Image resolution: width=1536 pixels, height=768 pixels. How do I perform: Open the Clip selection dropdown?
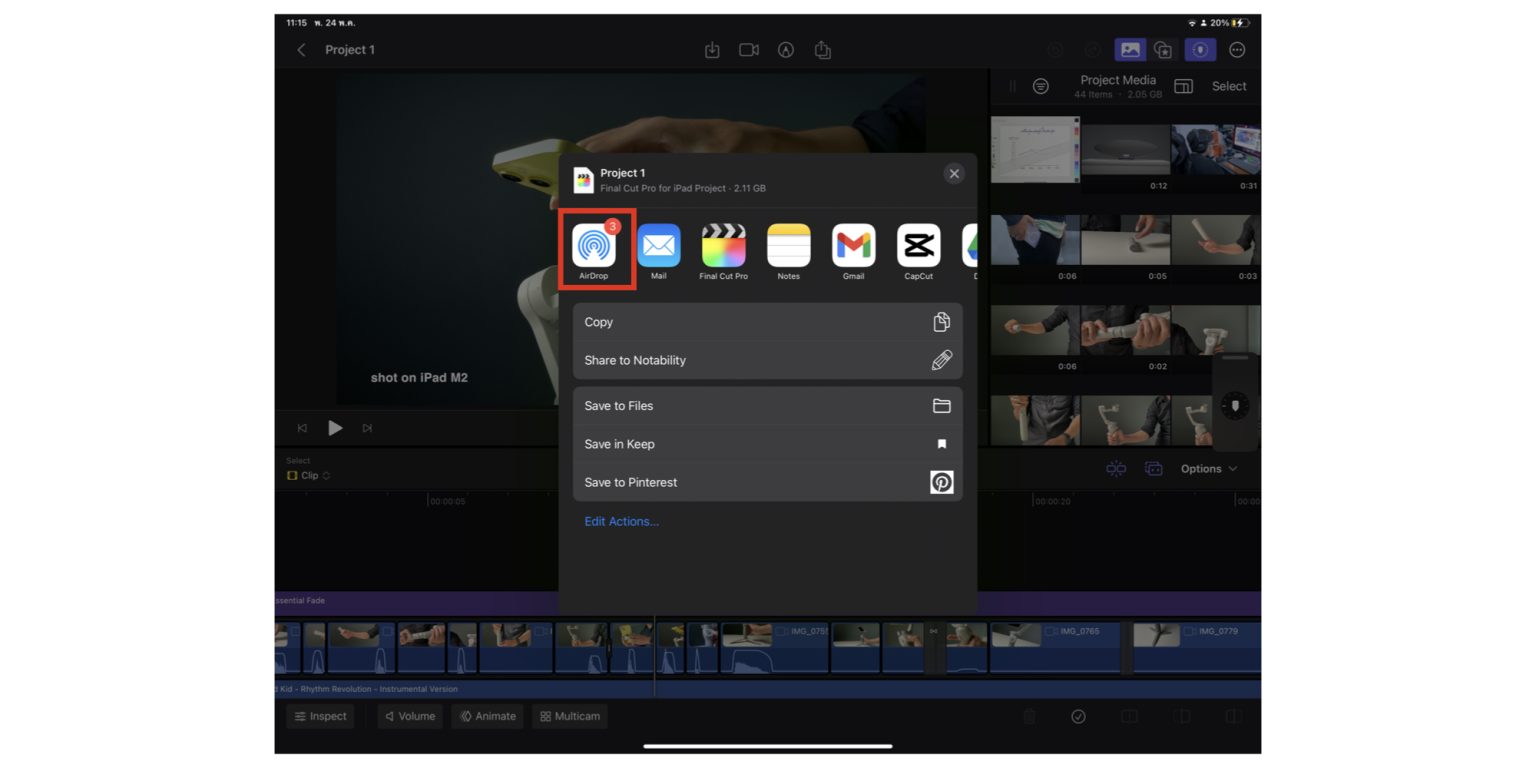tap(308, 475)
